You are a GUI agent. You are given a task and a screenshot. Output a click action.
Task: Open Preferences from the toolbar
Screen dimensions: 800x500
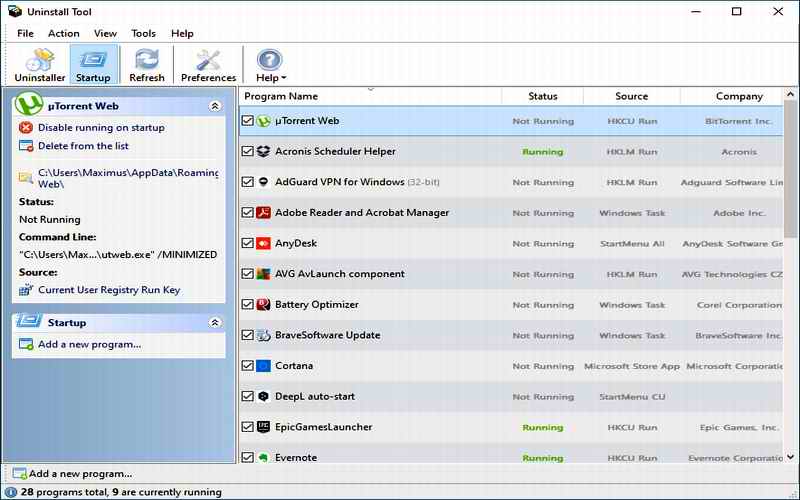pos(208,65)
